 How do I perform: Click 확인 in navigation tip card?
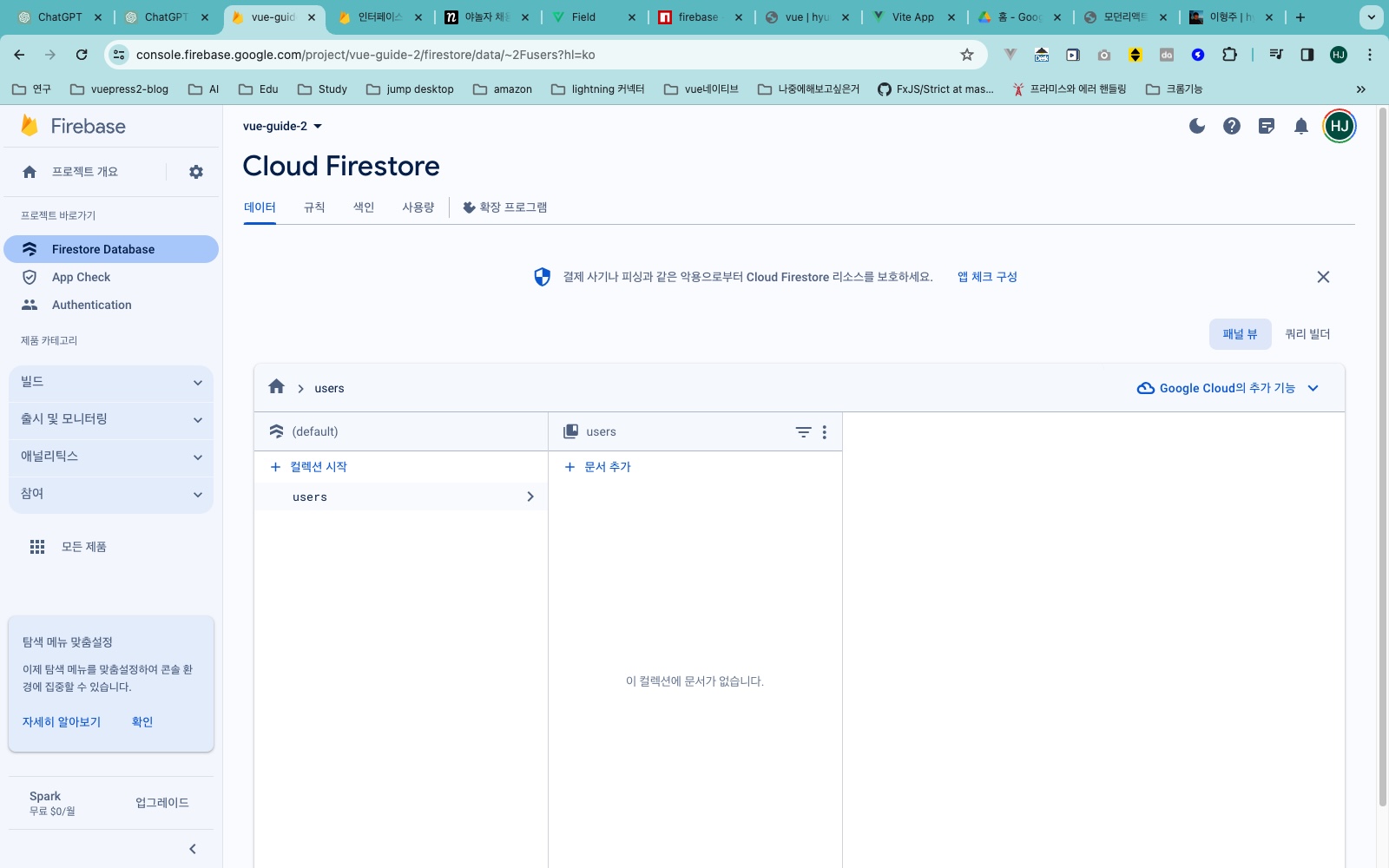[142, 722]
